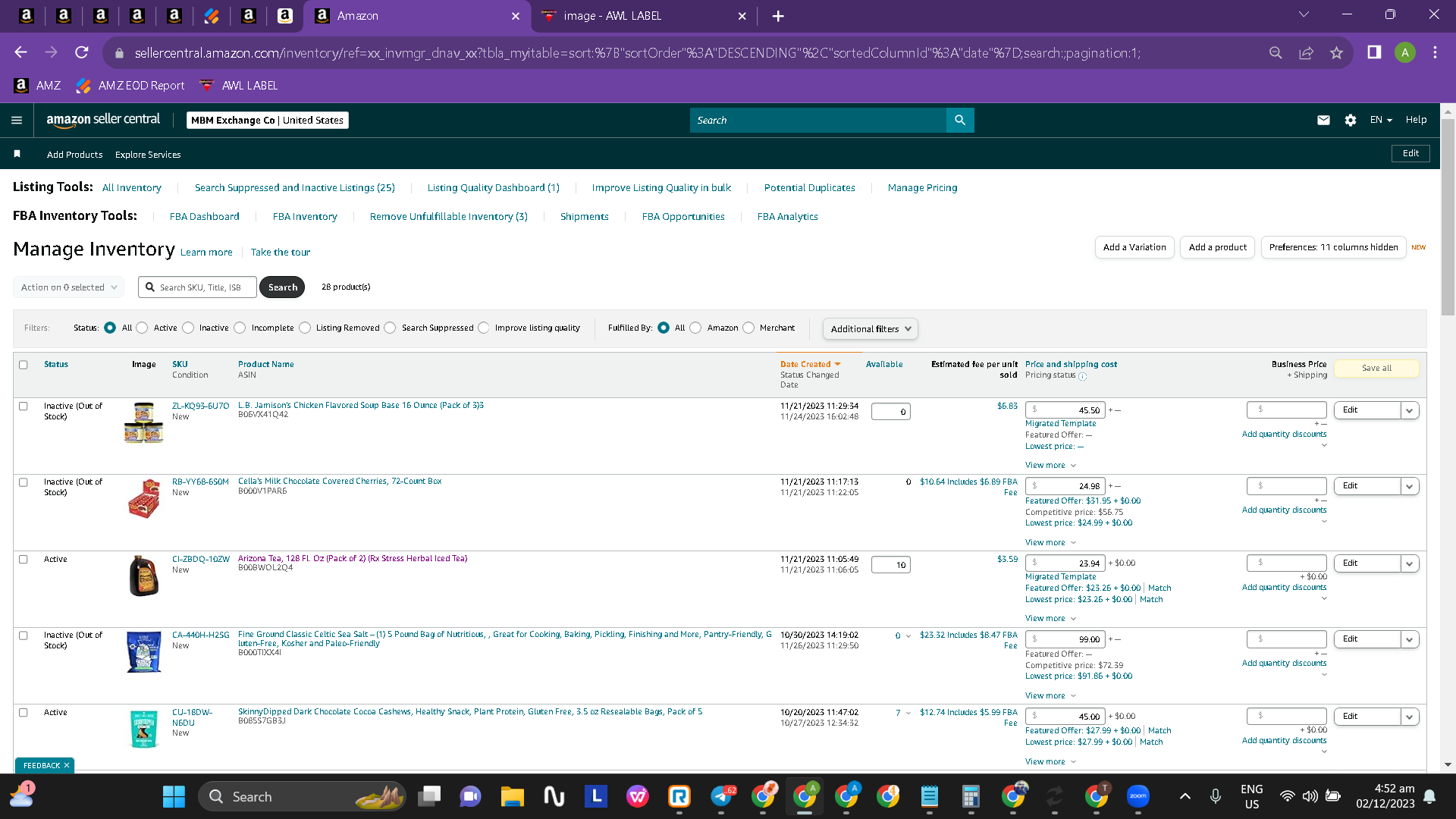Sort by the Date Created column
Viewport: 1456px width, 819px height.
point(811,364)
